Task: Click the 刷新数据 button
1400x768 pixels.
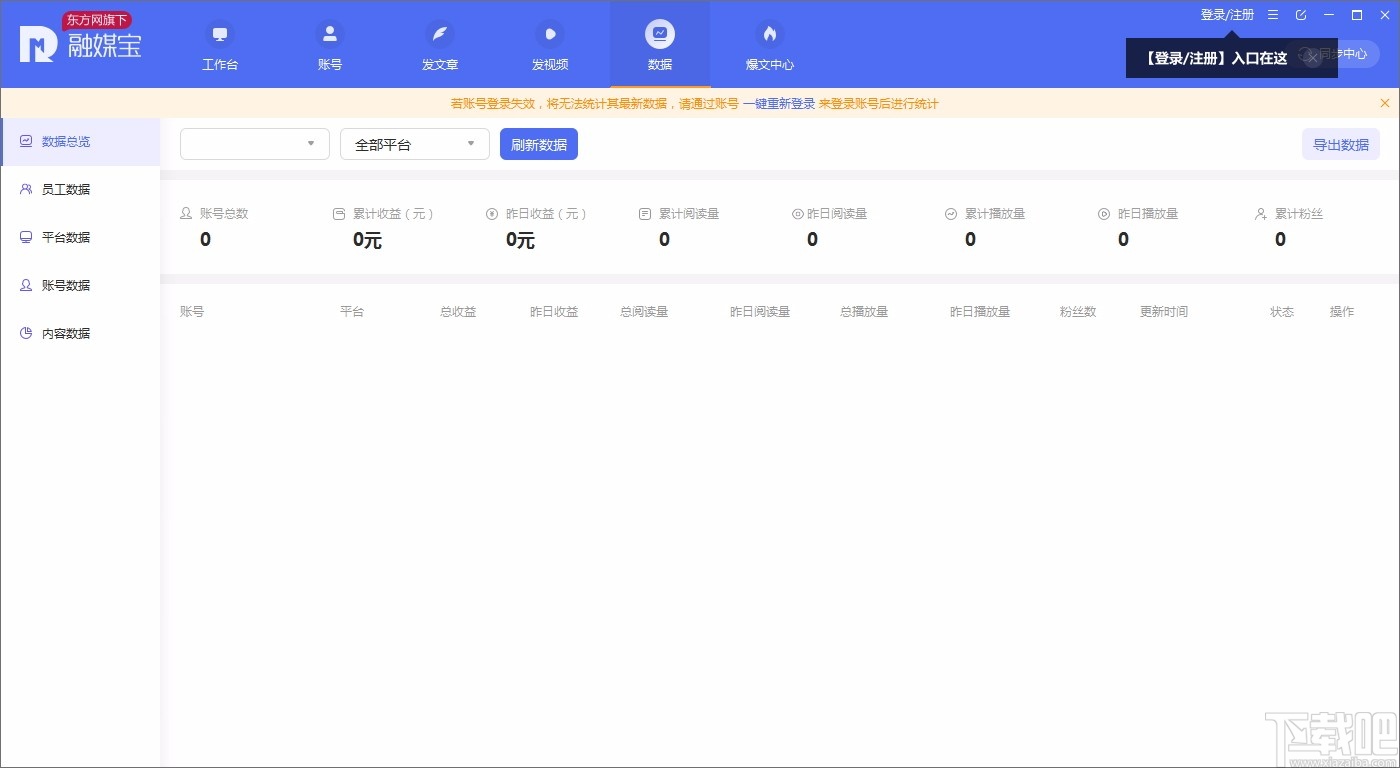Action: pos(539,144)
